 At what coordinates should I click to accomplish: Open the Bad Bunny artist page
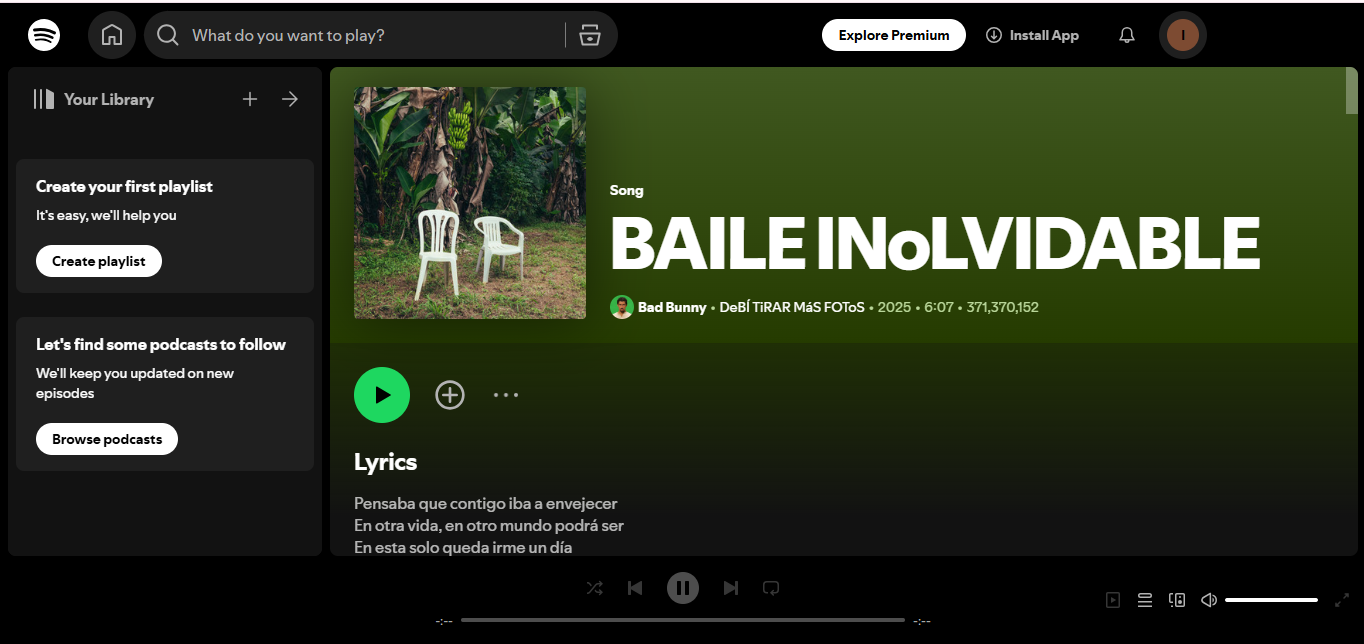(671, 307)
